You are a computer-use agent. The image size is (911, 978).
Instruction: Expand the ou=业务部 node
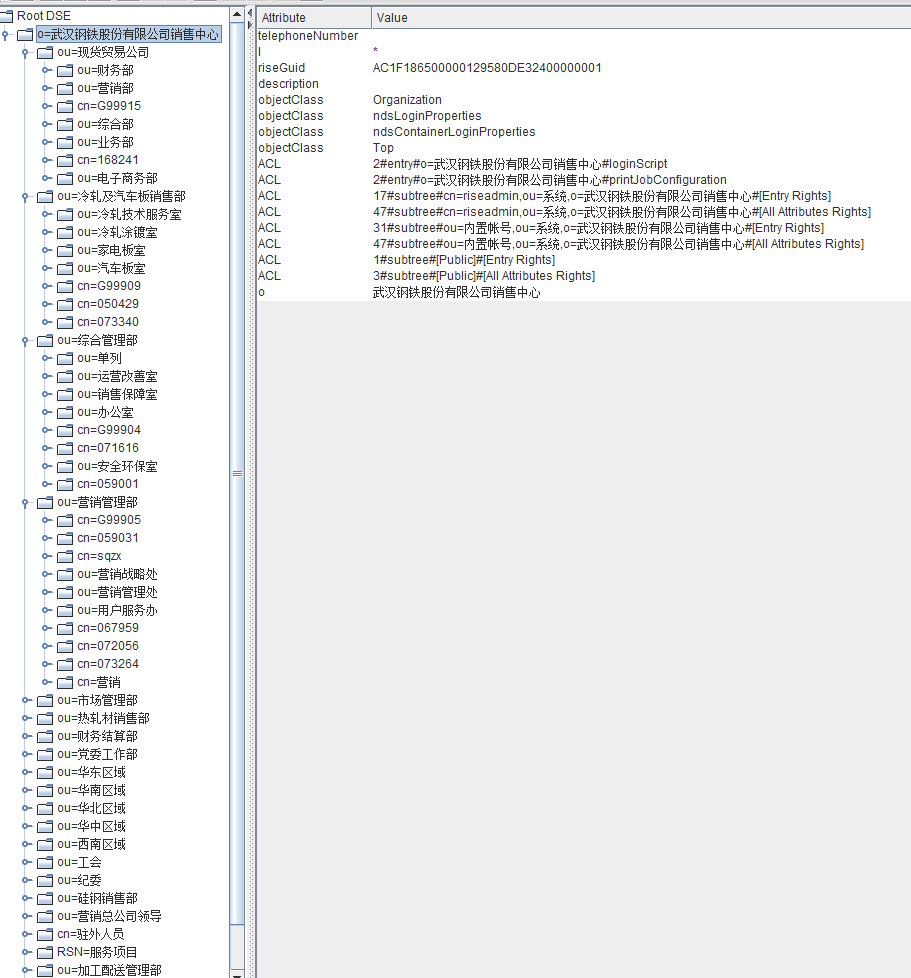click(x=46, y=142)
